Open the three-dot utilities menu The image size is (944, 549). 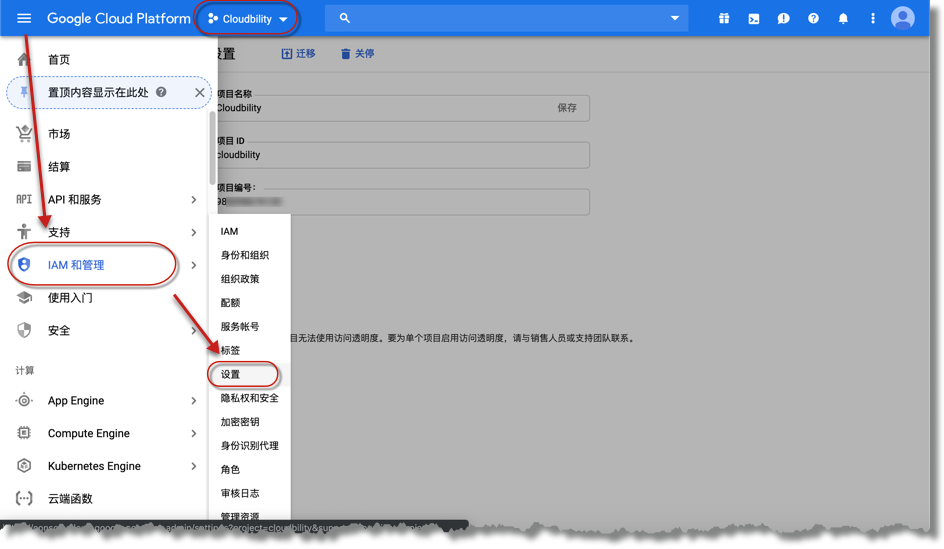[x=872, y=19]
